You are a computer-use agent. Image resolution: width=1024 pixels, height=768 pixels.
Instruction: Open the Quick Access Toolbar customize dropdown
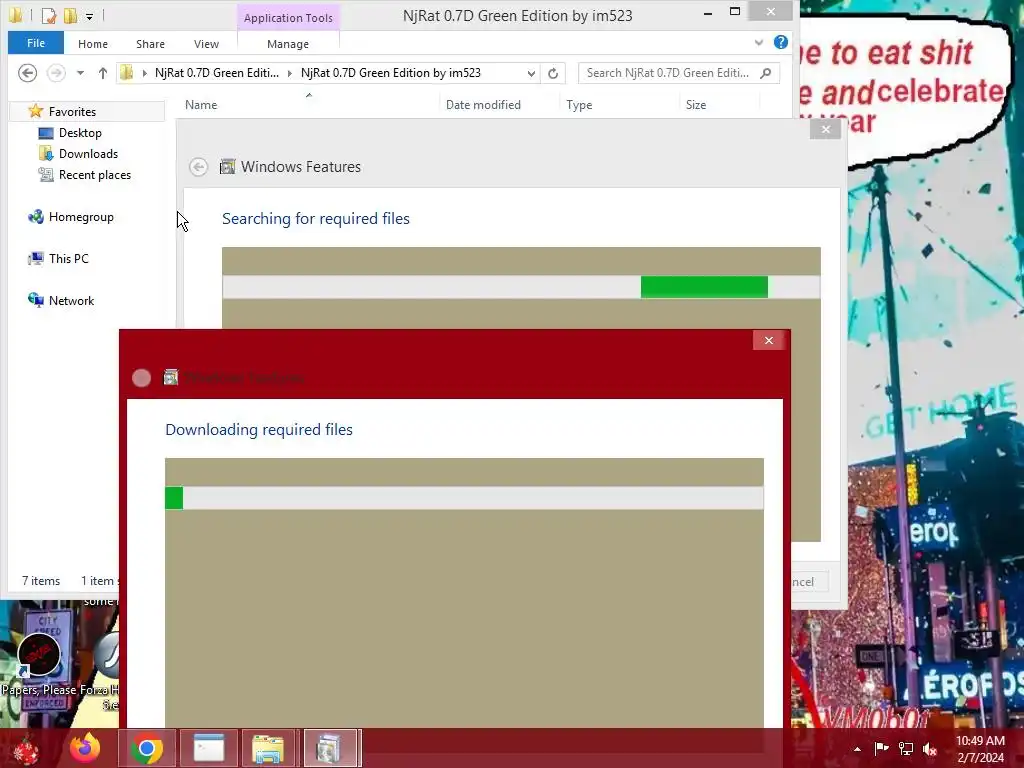click(x=89, y=16)
